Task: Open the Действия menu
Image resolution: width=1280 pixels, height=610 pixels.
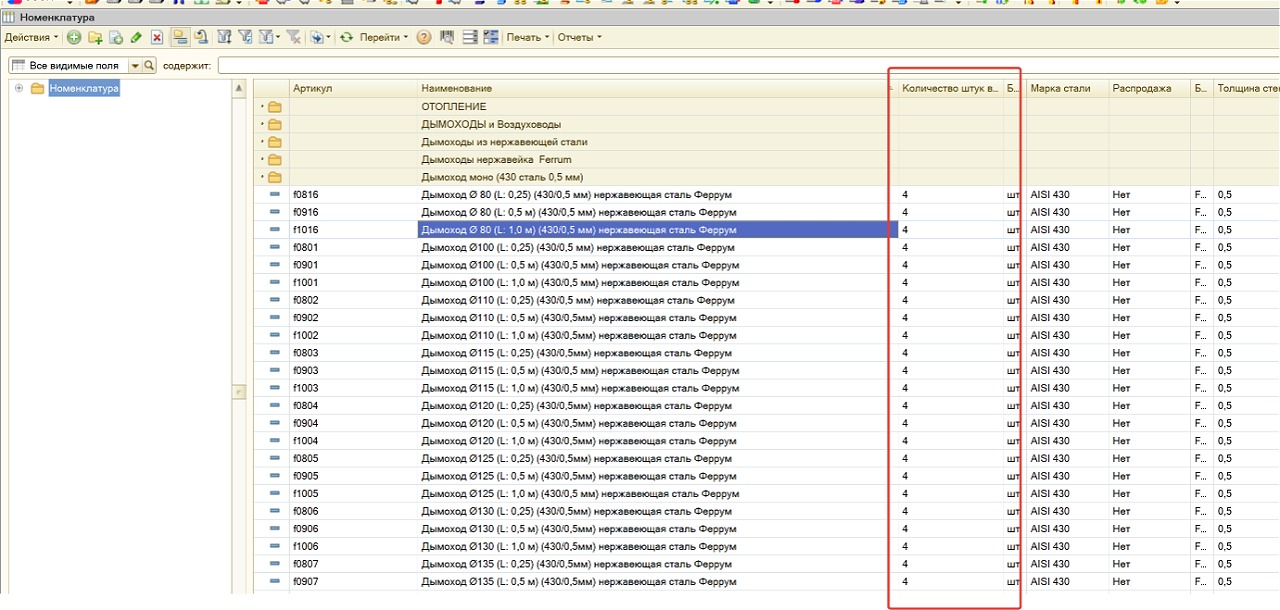Action: 31,38
